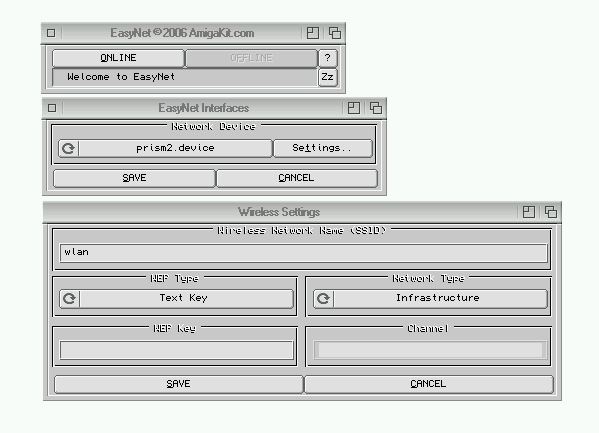Click the Wireless Settings window depth gadget
599x433 pixels.
pyautogui.click(x=551, y=212)
